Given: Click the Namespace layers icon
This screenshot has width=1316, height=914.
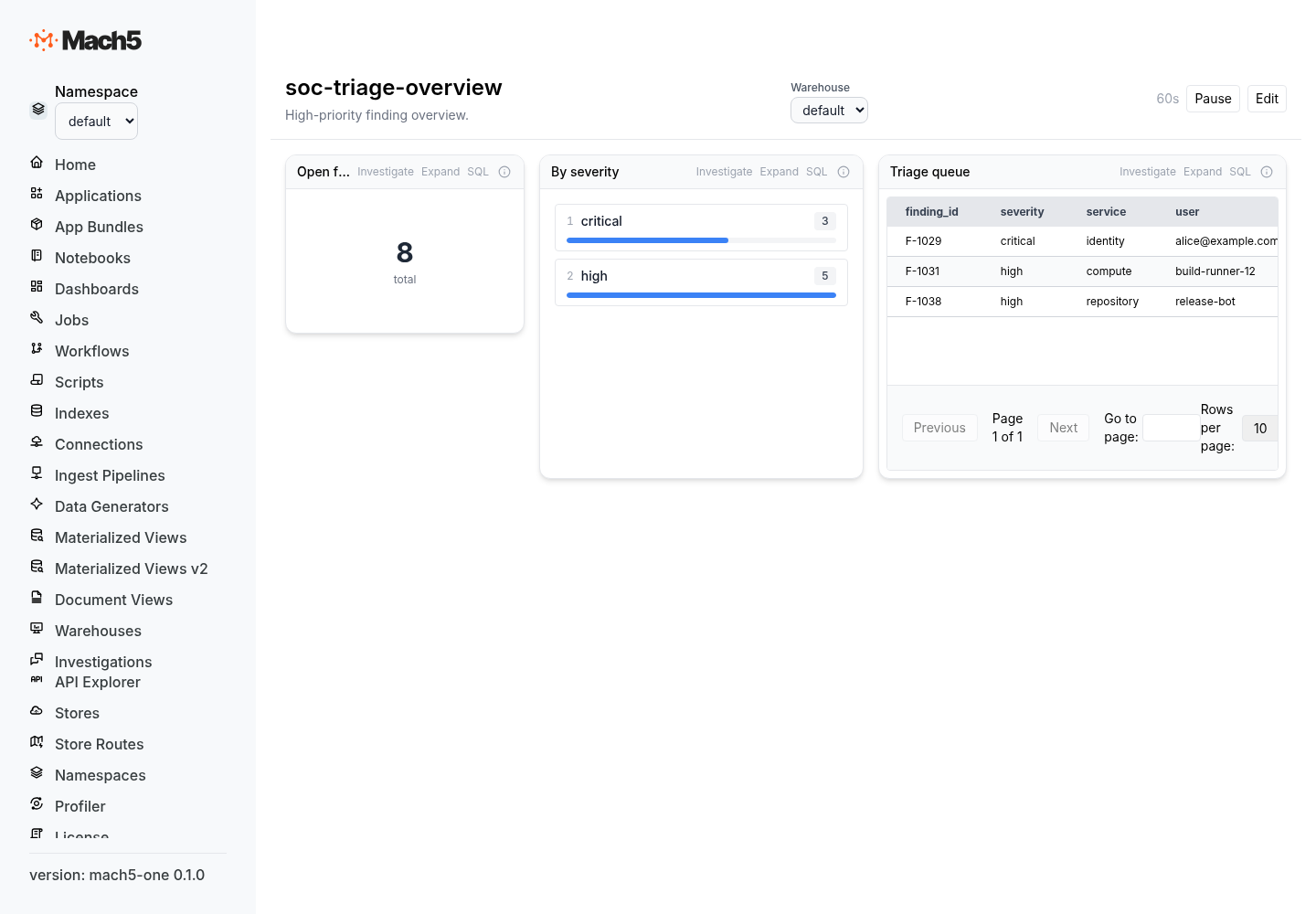Looking at the screenshot, I should point(38,109).
